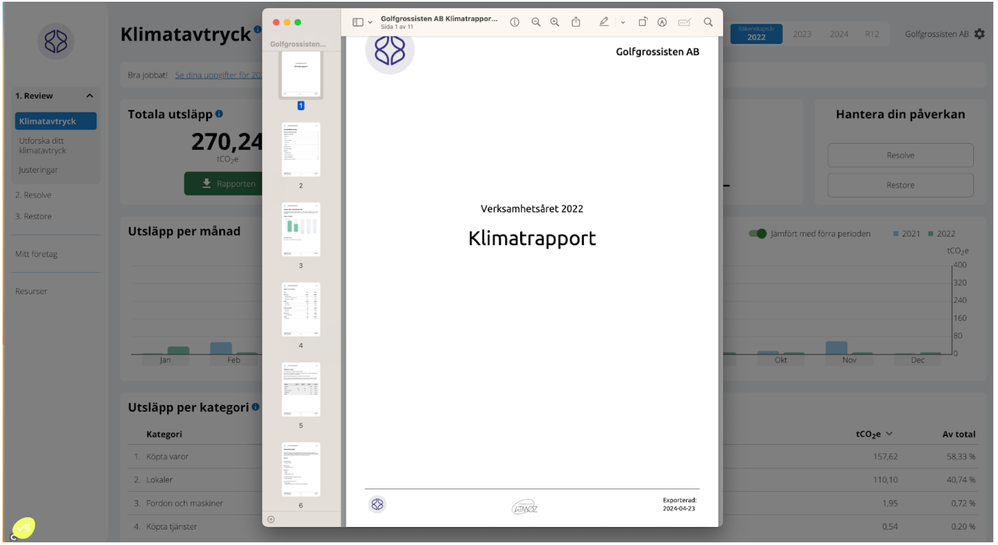Switch to the R12 tab
This screenshot has height=545, width=998.
(x=872, y=34)
